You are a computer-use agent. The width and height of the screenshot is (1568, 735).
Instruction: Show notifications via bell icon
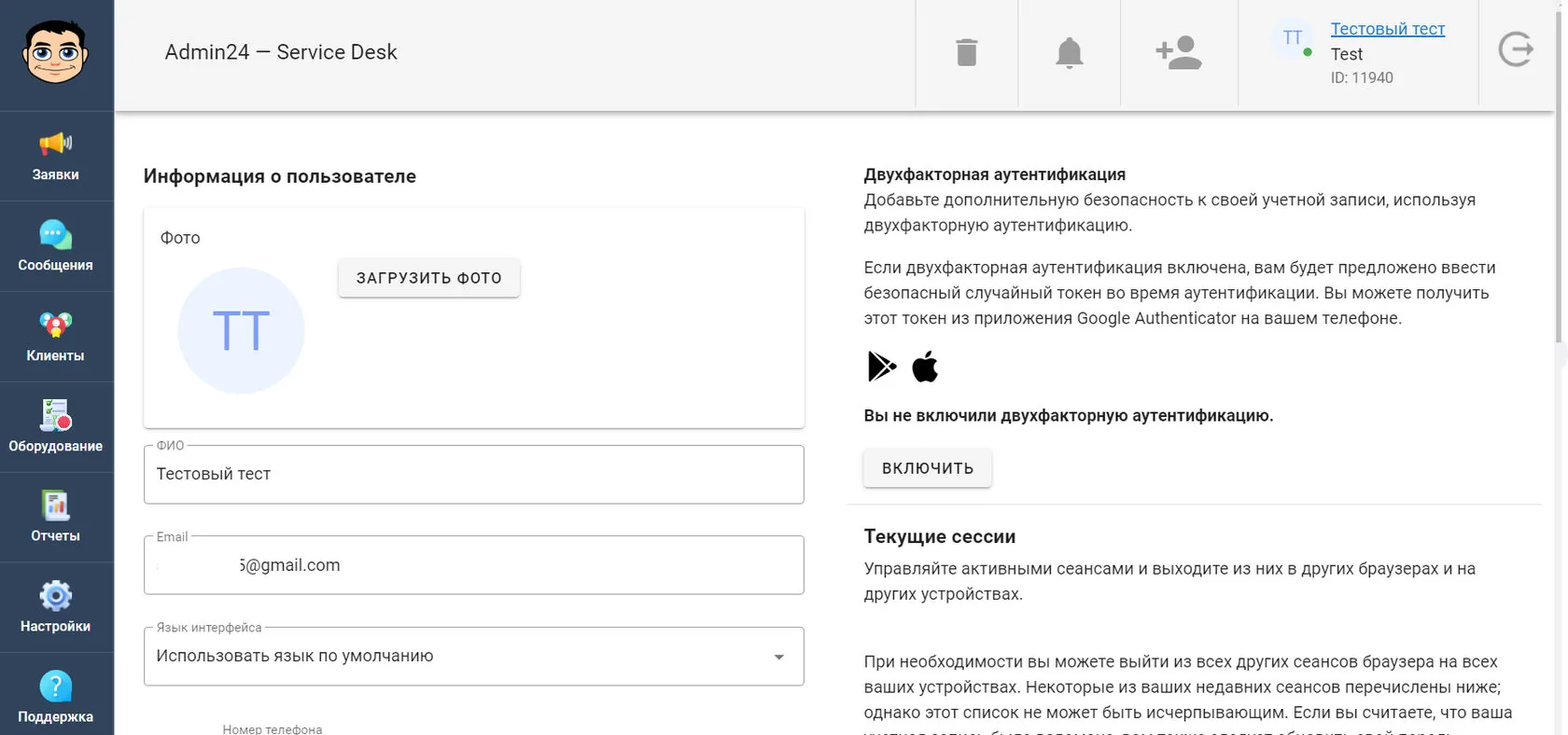pos(1070,52)
